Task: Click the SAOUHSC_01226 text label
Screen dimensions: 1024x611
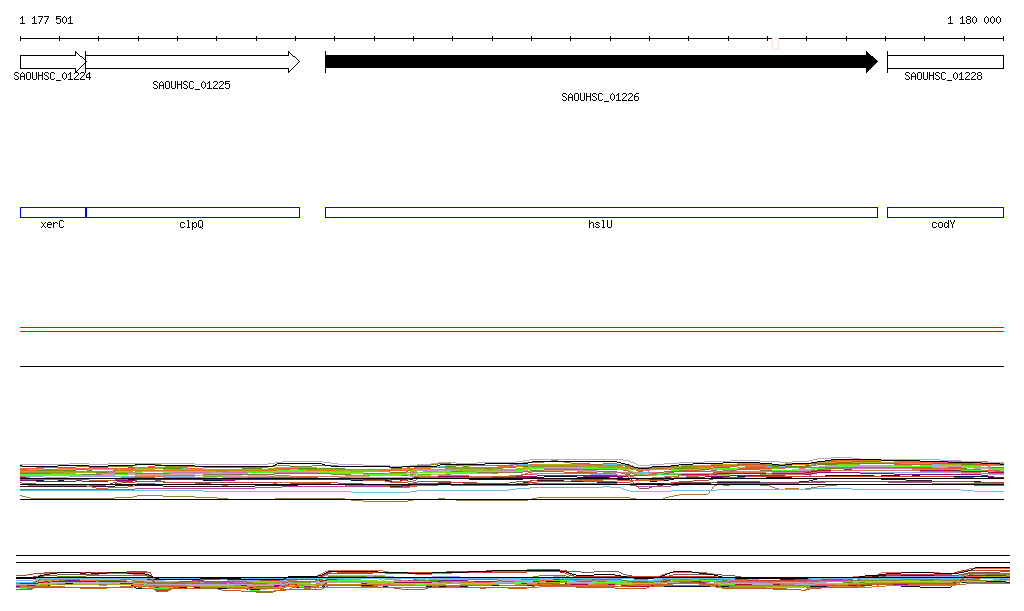Action: pos(600,98)
